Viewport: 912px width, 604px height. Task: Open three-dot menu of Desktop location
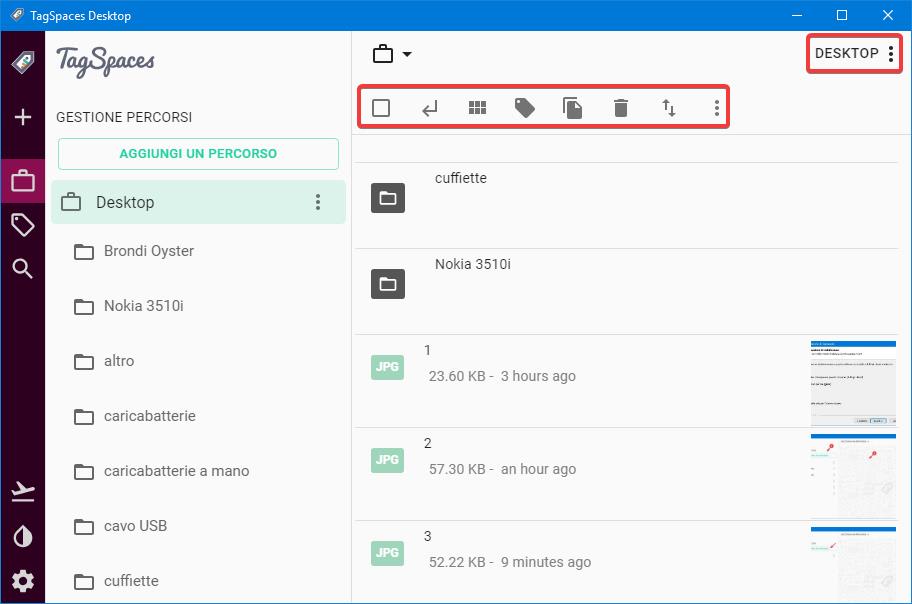[318, 202]
